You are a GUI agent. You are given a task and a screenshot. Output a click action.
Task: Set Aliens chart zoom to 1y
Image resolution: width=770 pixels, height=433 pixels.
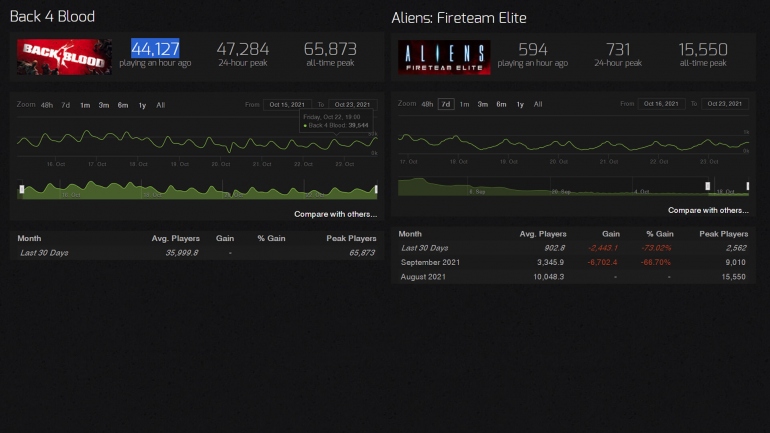[520, 104]
